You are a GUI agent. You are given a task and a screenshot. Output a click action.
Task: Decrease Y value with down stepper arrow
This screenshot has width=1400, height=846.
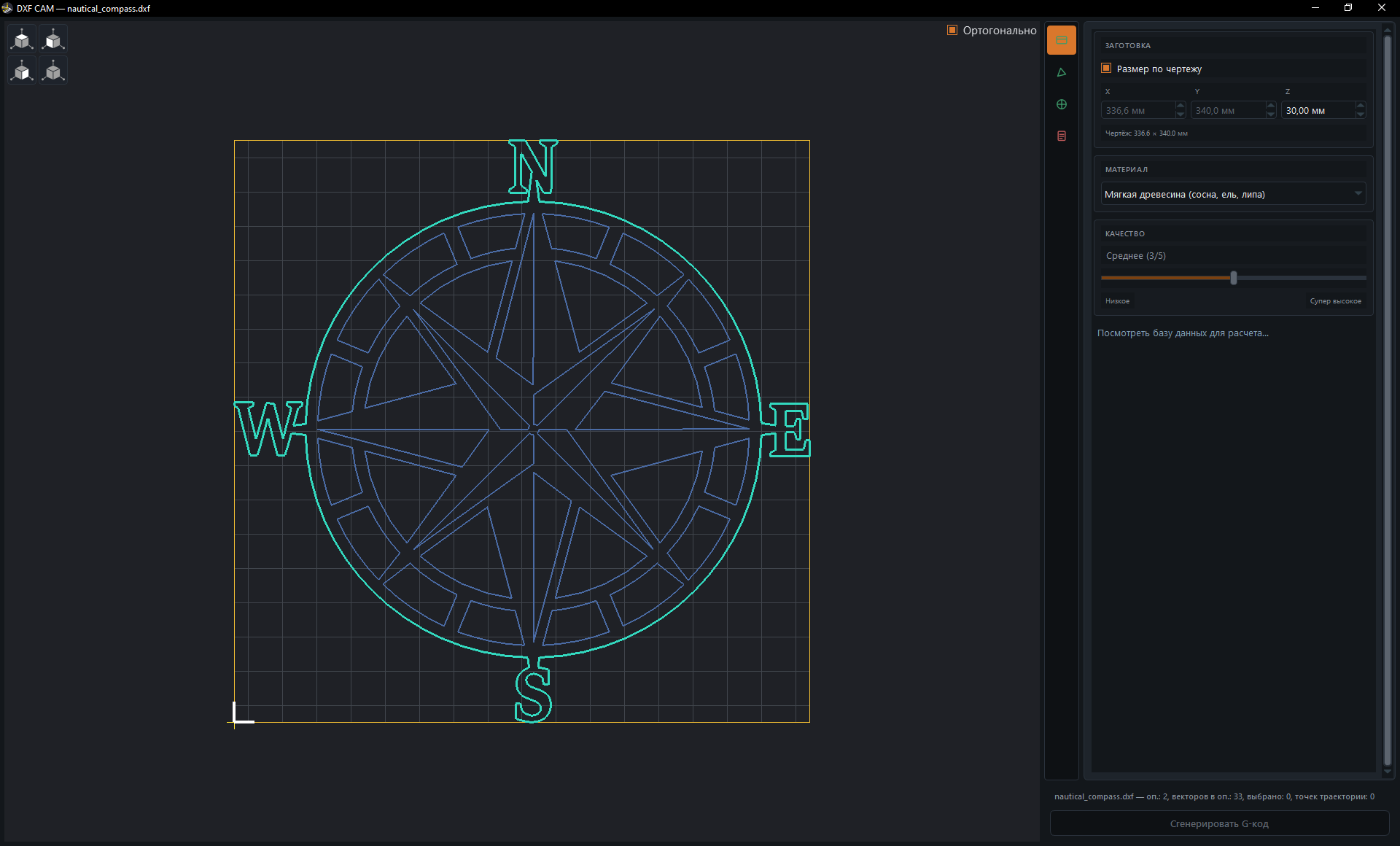pos(1271,115)
